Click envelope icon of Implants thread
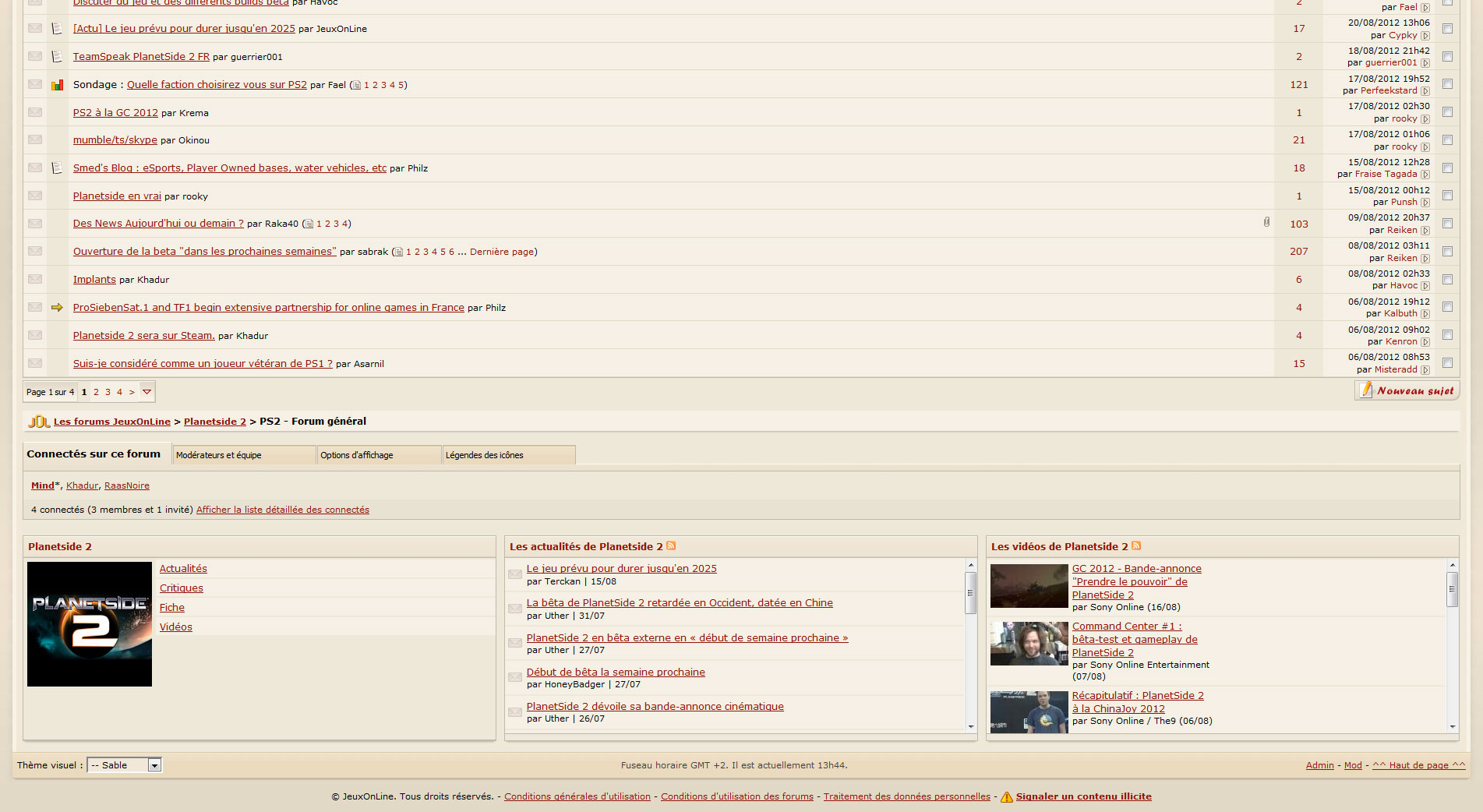 [x=35, y=279]
